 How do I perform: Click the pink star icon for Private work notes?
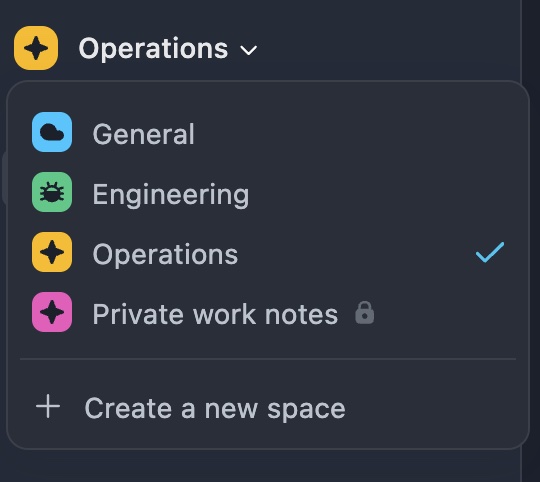tap(52, 312)
